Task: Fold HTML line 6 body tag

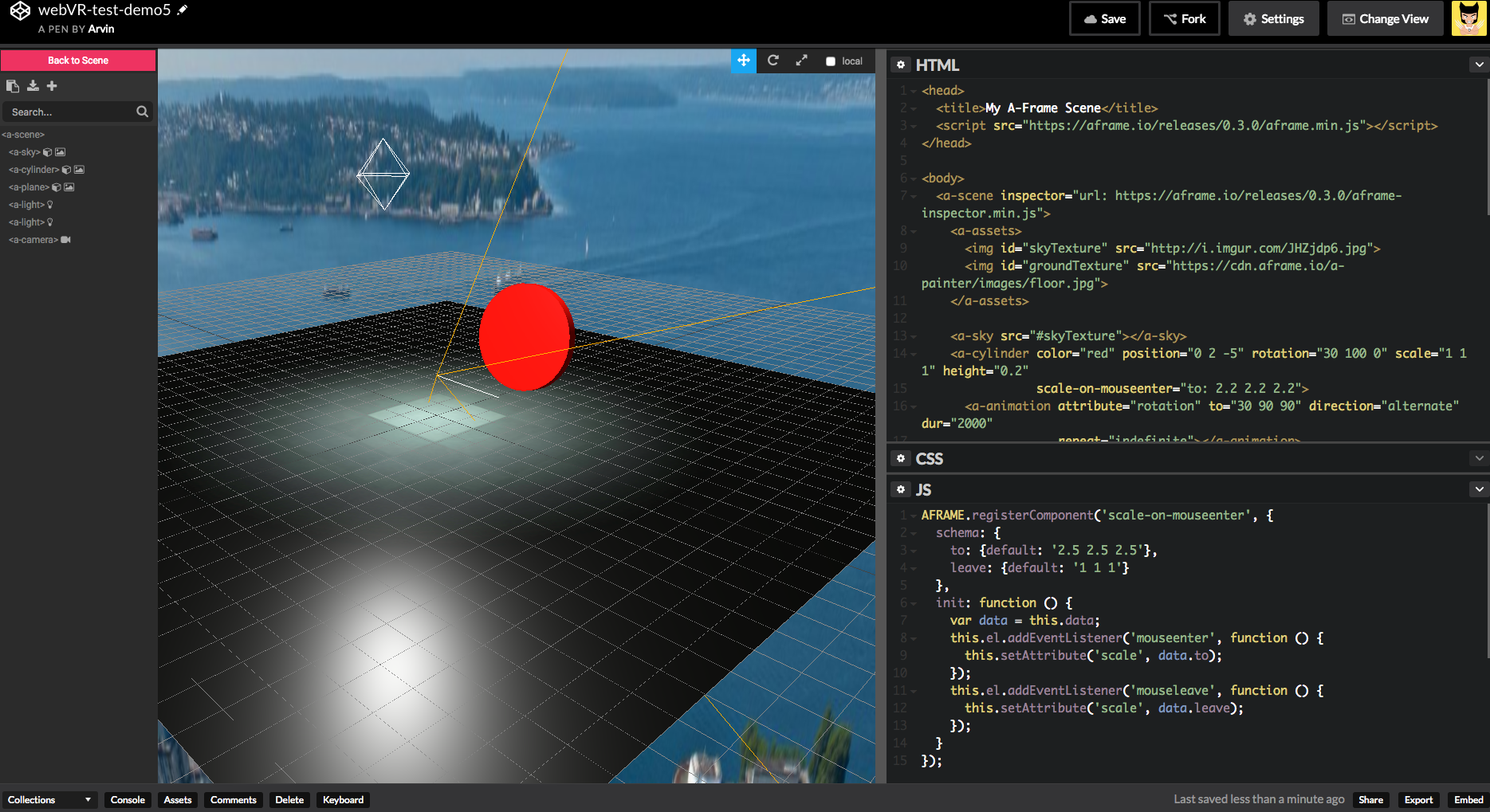Action: click(914, 178)
